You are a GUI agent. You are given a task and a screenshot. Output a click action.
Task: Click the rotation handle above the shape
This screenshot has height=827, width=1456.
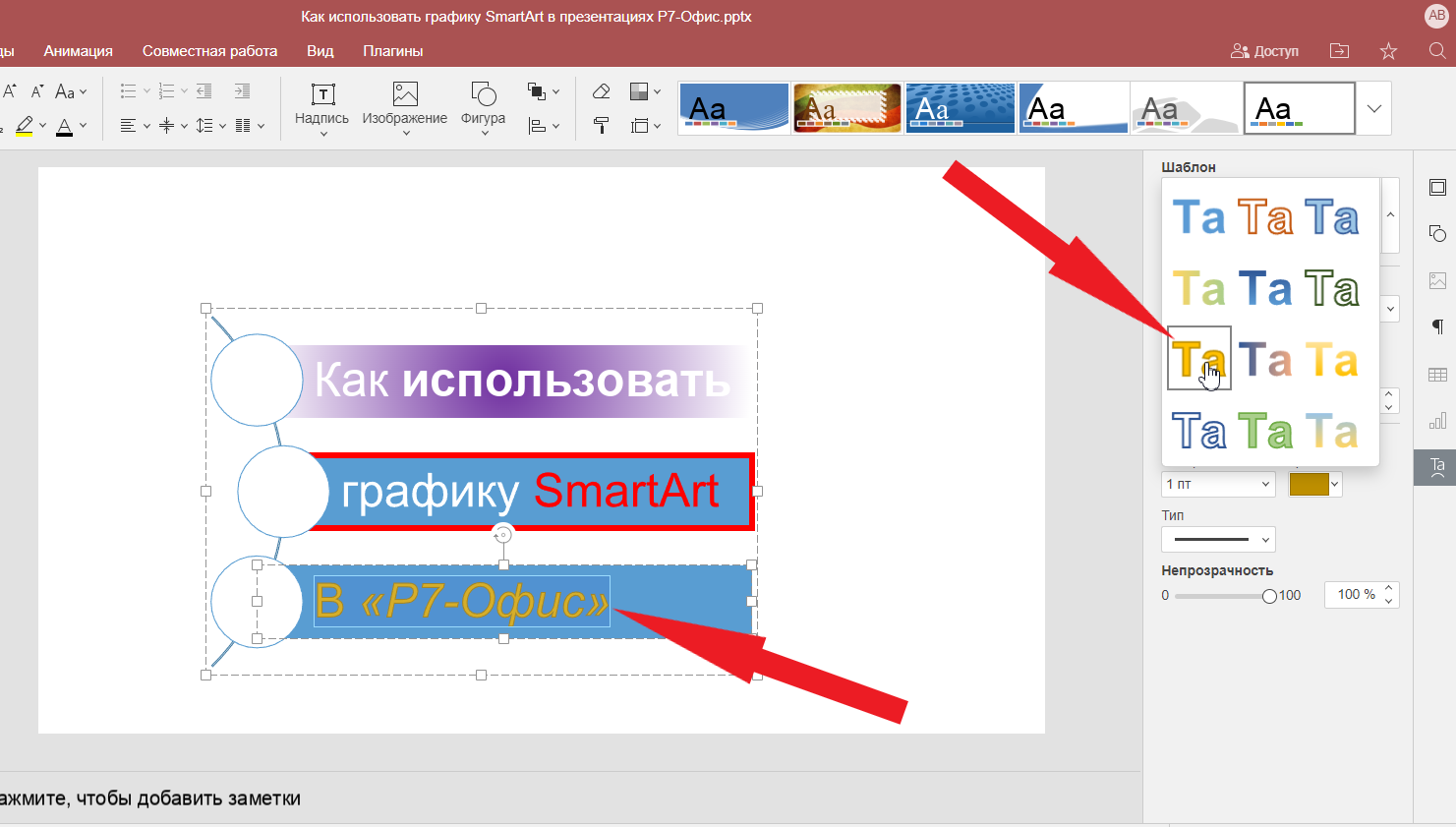click(x=502, y=534)
